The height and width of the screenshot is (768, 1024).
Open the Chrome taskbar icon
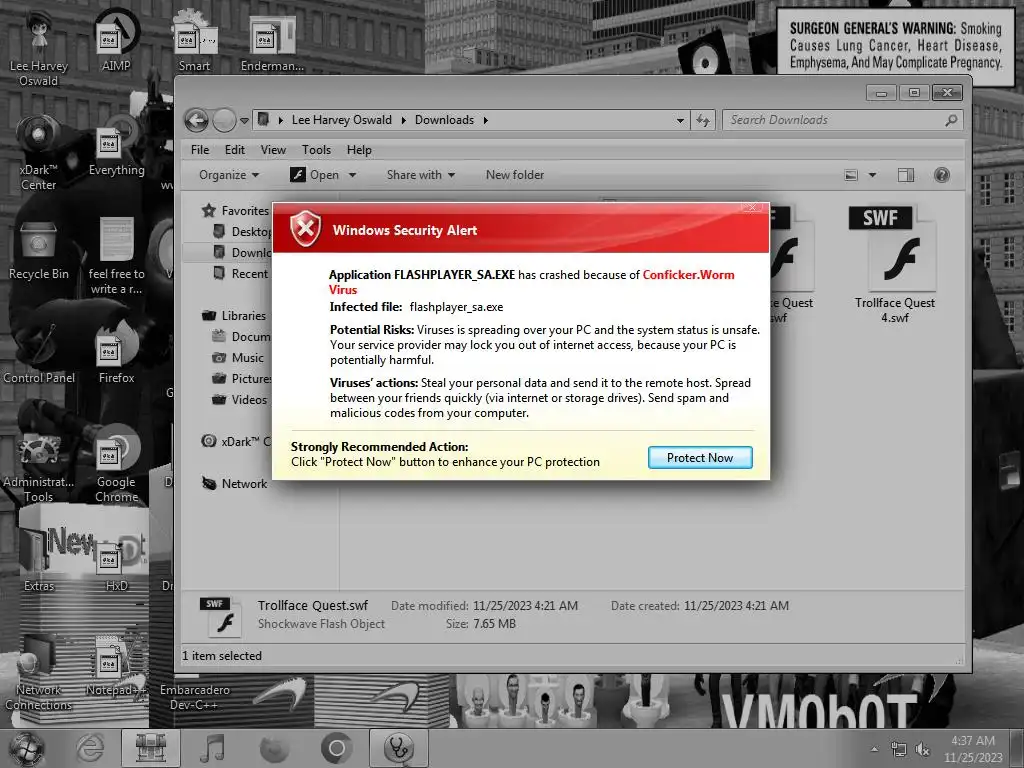336,748
